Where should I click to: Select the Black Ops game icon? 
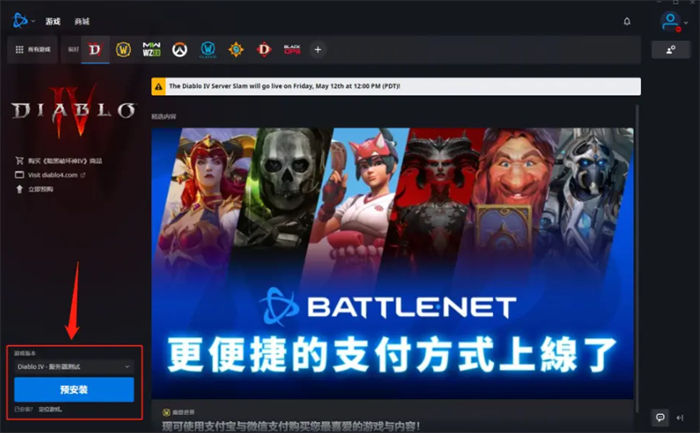tap(292, 50)
